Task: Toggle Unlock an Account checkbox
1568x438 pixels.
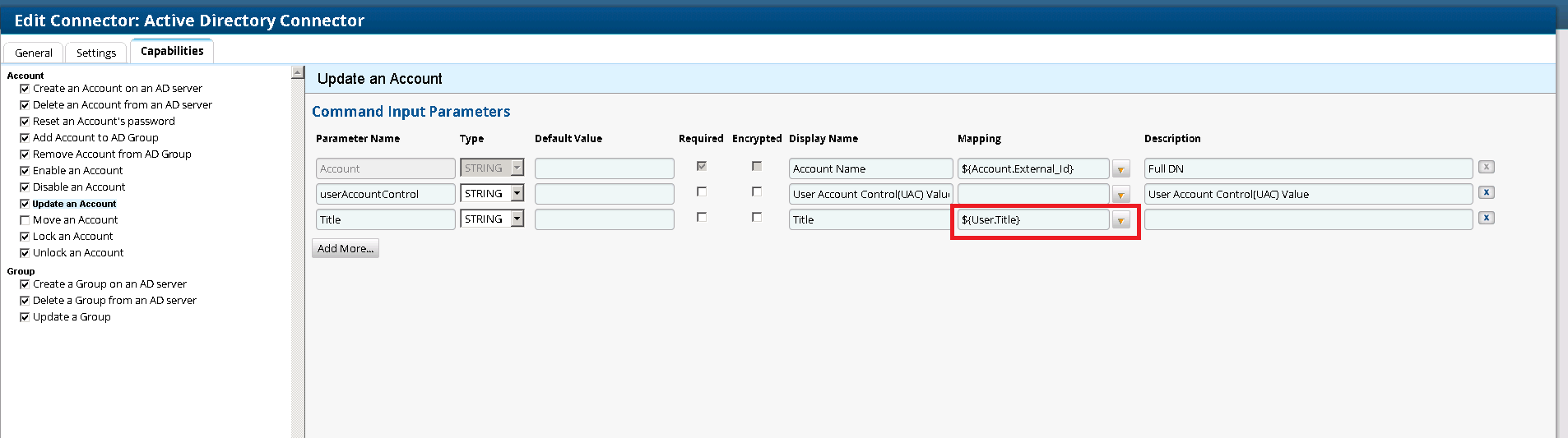Action: [25, 253]
